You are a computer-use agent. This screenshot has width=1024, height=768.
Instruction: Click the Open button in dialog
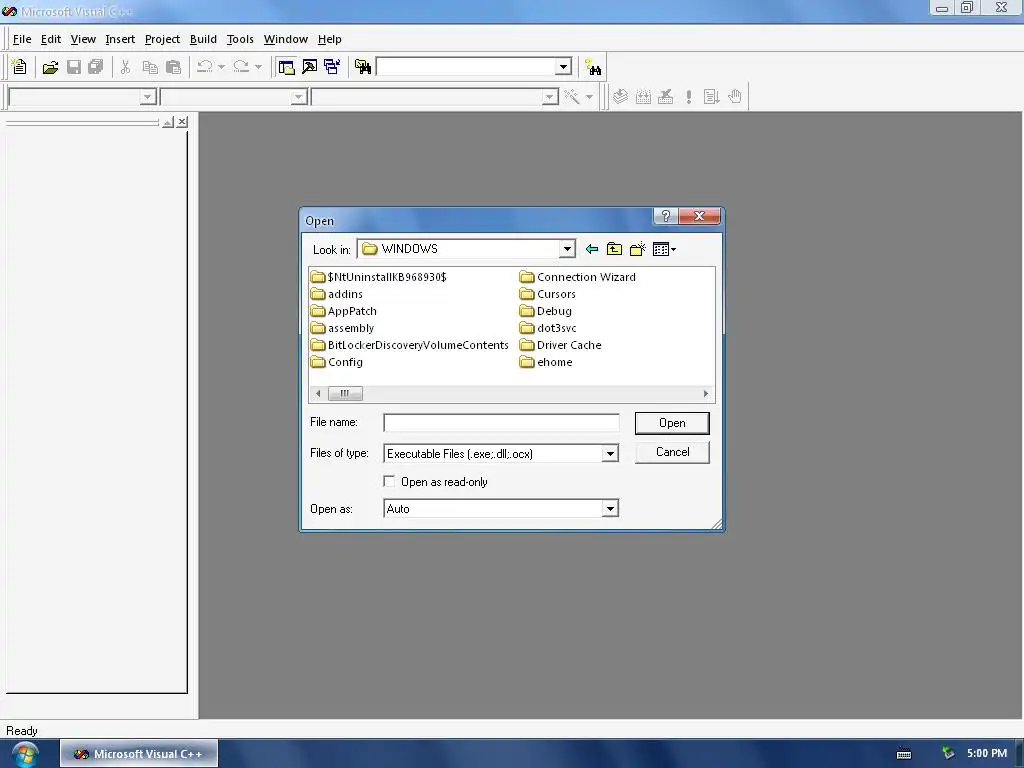point(672,423)
